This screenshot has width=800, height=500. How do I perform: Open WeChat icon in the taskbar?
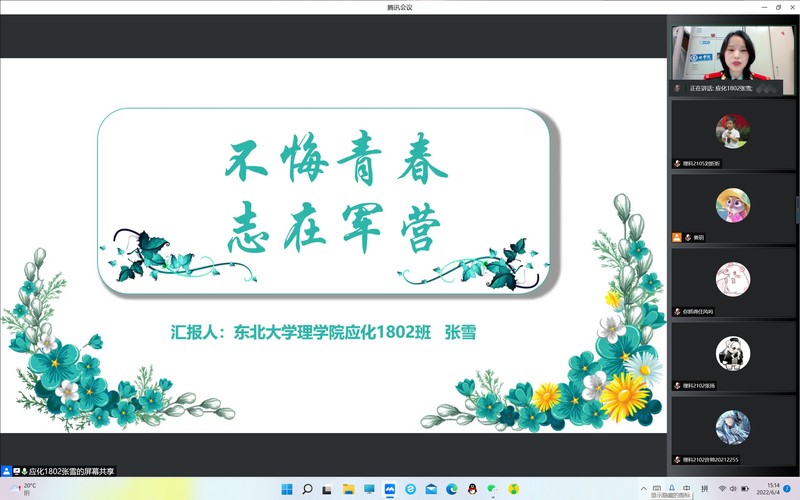tap(491, 489)
